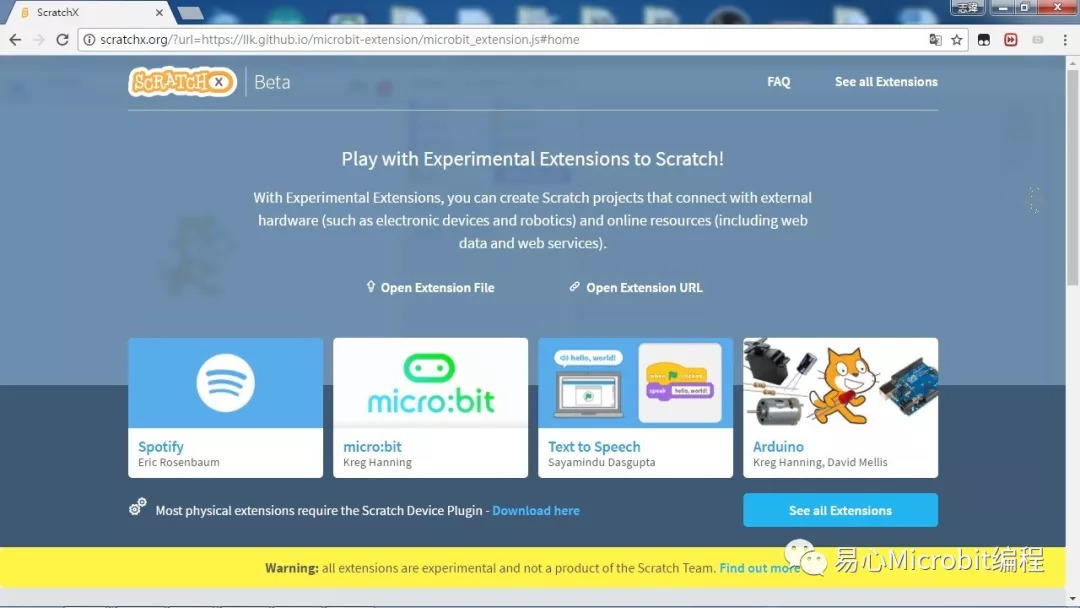Click the Text to Speech thumbnail
The height and width of the screenshot is (608, 1080).
[x=635, y=383]
